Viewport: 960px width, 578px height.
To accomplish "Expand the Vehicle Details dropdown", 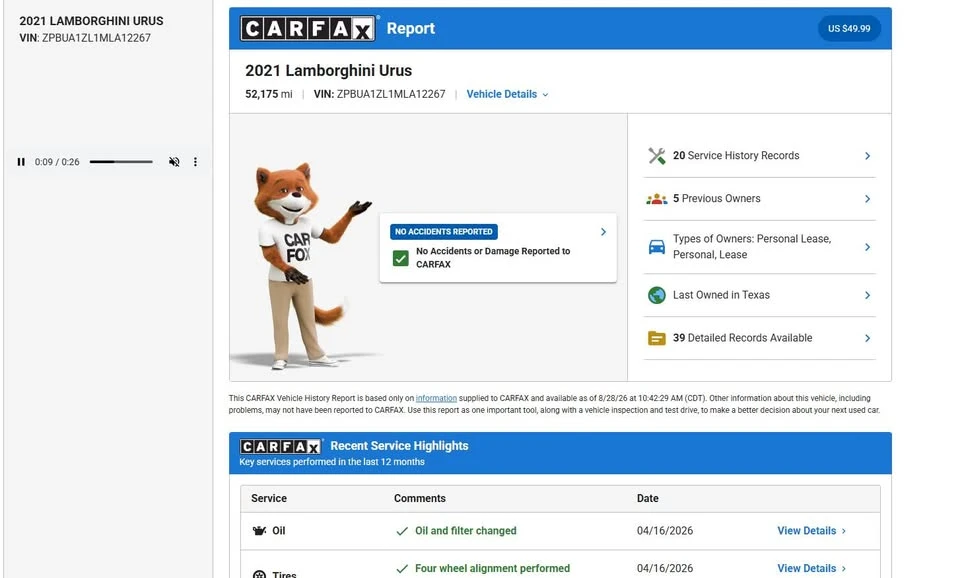I will [x=508, y=94].
